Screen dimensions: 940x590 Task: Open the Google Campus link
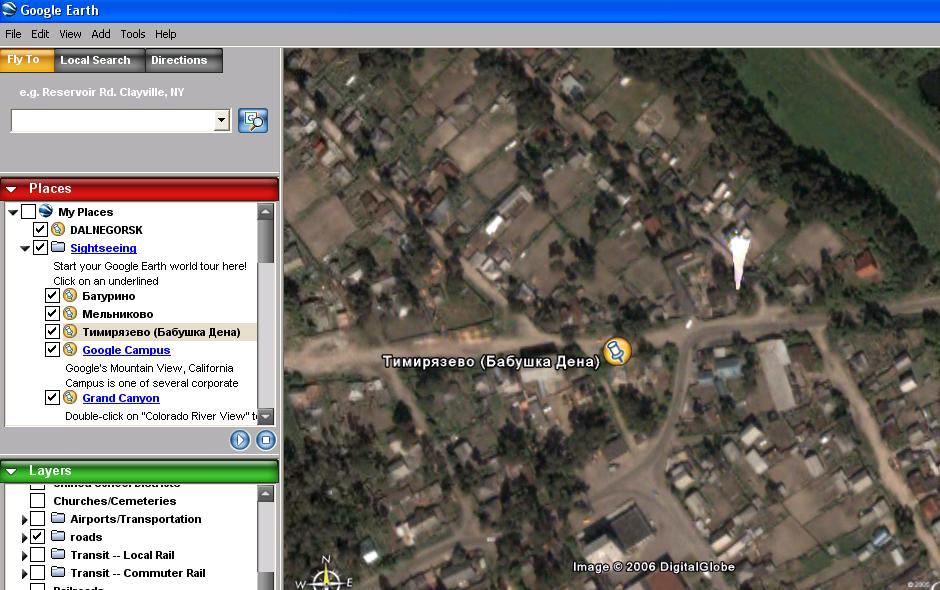click(x=126, y=350)
